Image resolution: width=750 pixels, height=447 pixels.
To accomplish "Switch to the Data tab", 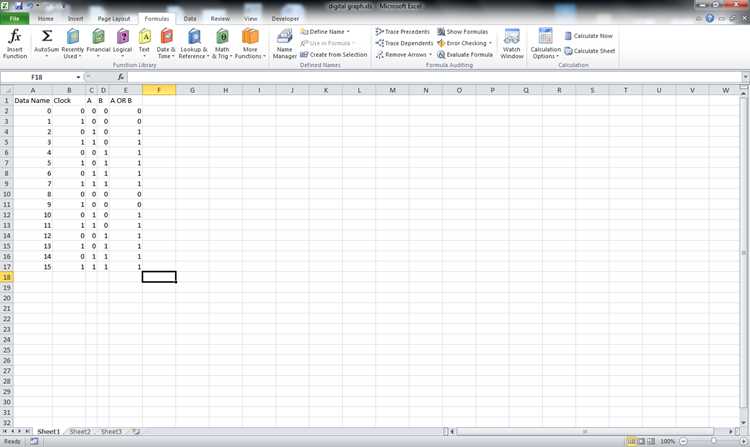I will pos(190,18).
